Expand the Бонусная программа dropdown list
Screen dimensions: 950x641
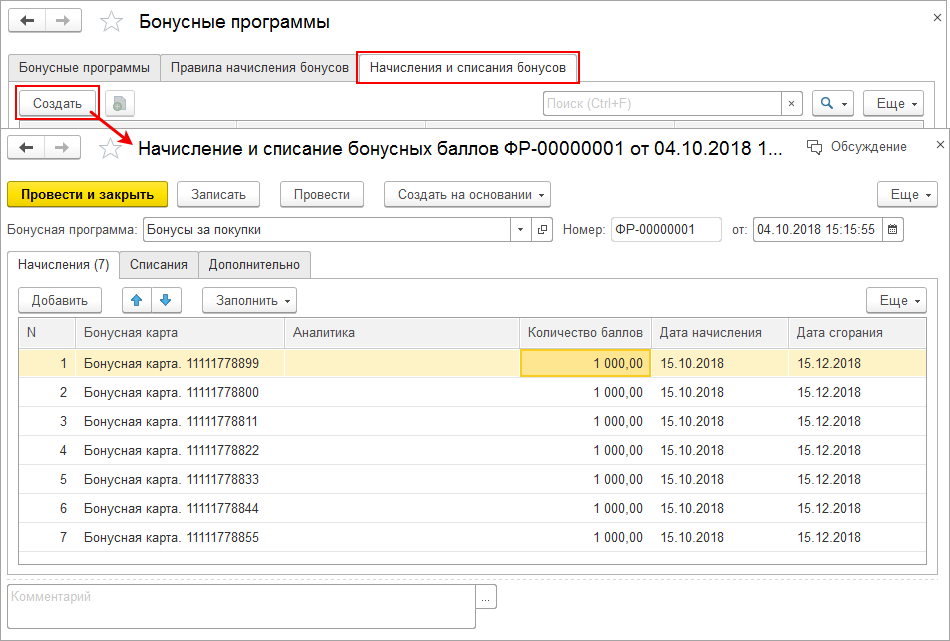pos(520,230)
